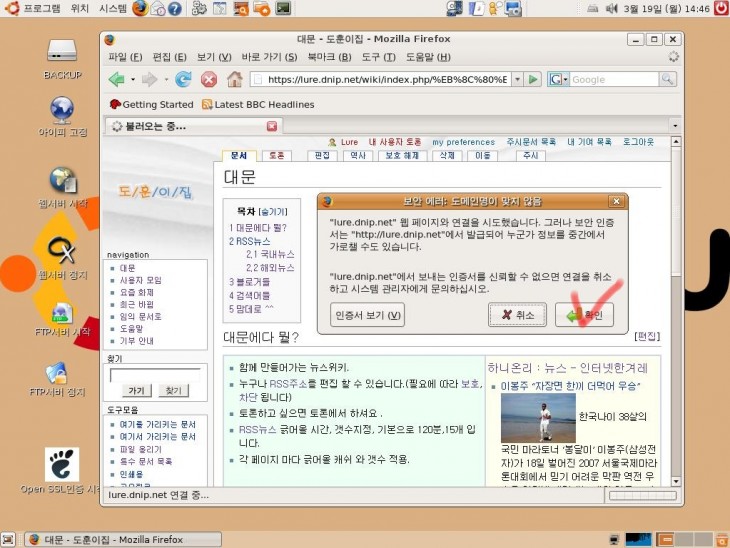Close the loading tab with red X
Screen dimensions: 730x548
[x=272, y=126]
